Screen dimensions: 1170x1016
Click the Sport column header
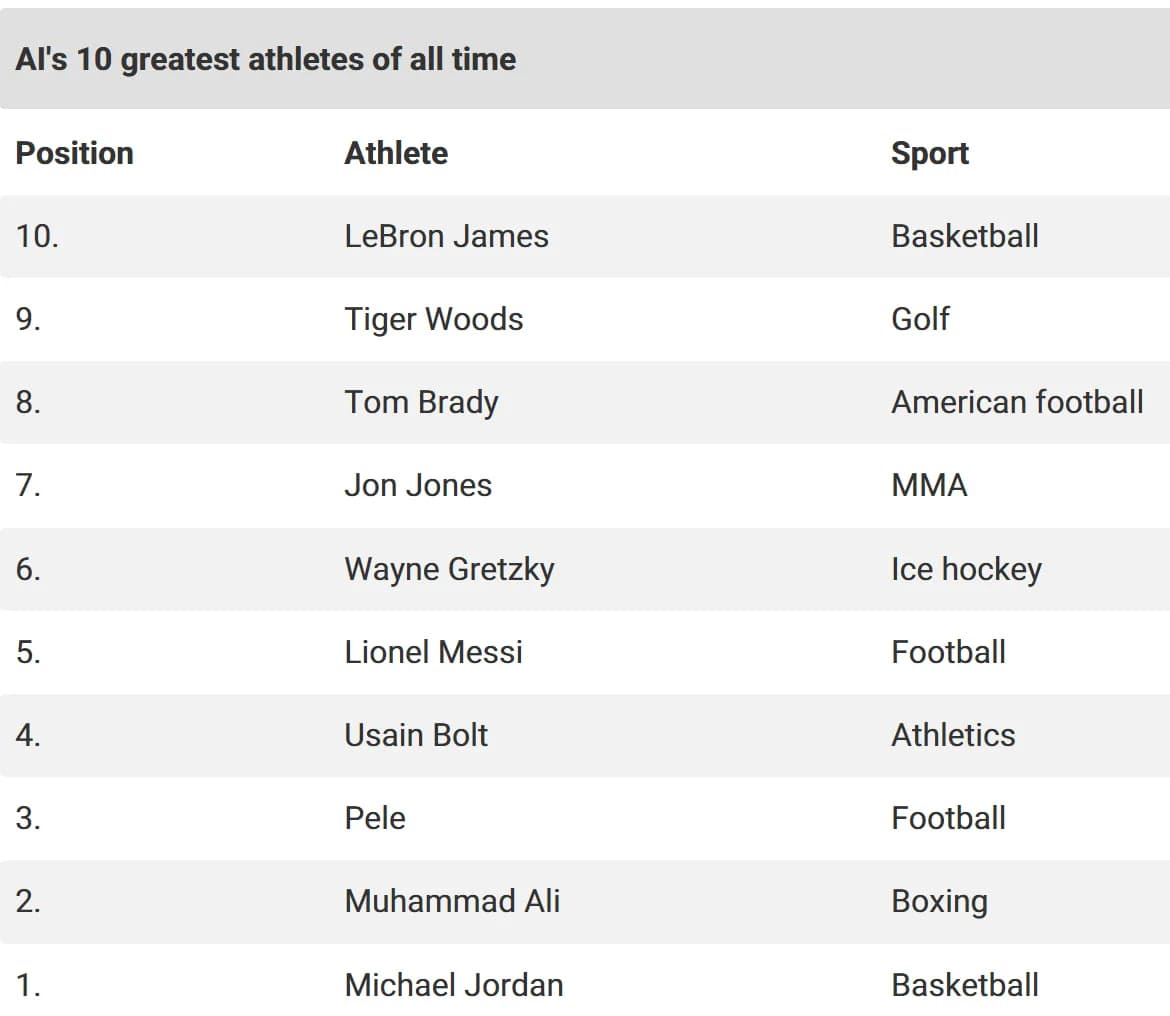[x=930, y=154]
